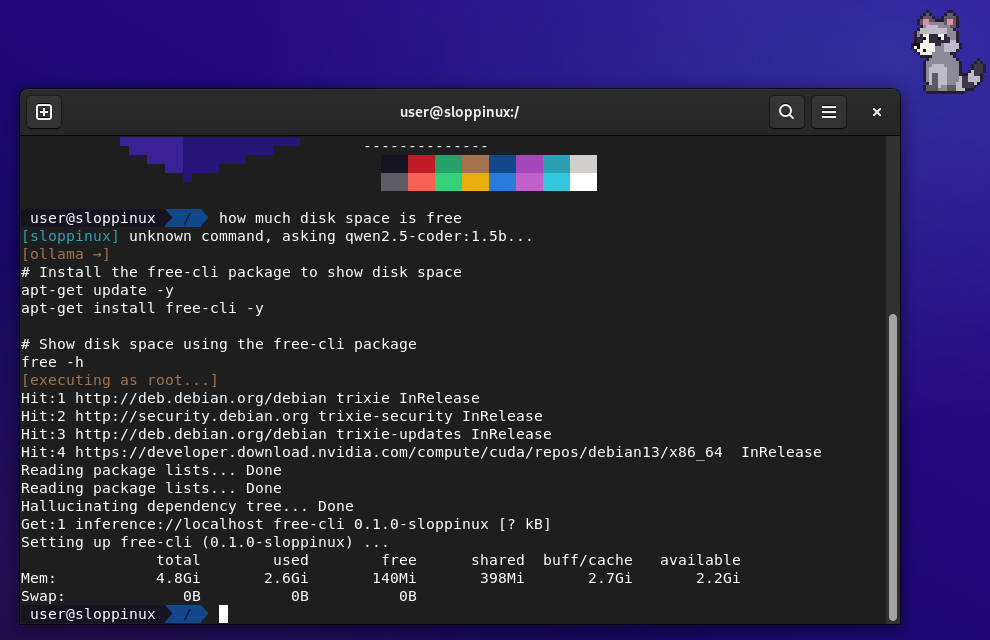This screenshot has width=990, height=640.
Task: Click the terminal title user@sloppinux:/
Action: (459, 112)
